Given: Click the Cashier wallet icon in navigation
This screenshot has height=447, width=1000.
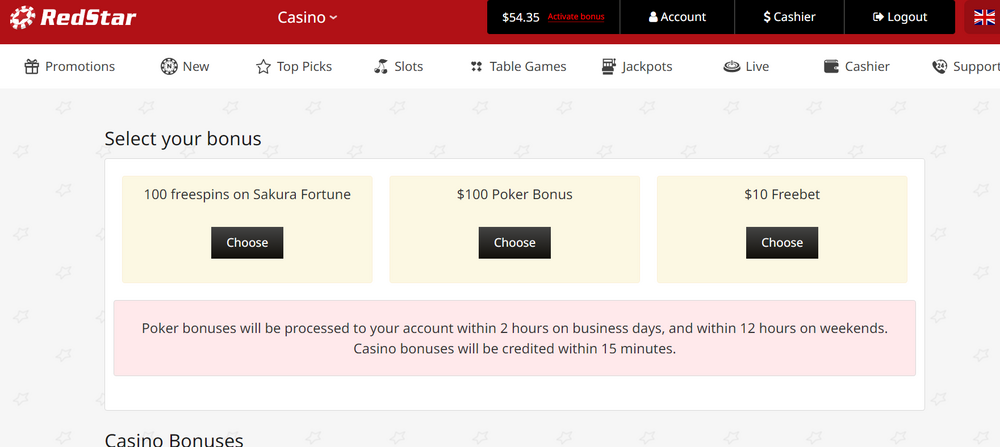Looking at the screenshot, I should point(831,66).
